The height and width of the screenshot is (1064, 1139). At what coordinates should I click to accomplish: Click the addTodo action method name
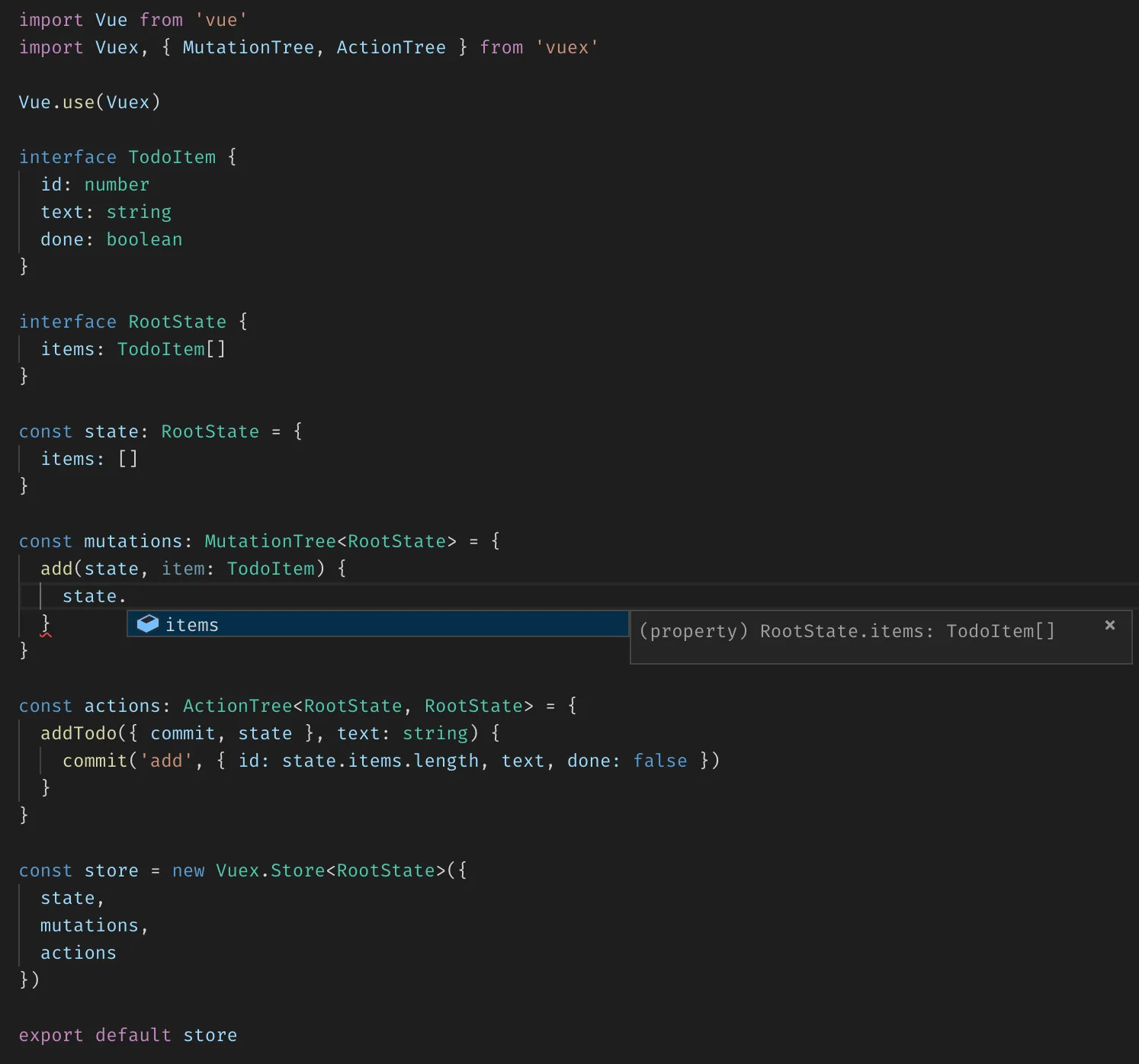pos(79,734)
